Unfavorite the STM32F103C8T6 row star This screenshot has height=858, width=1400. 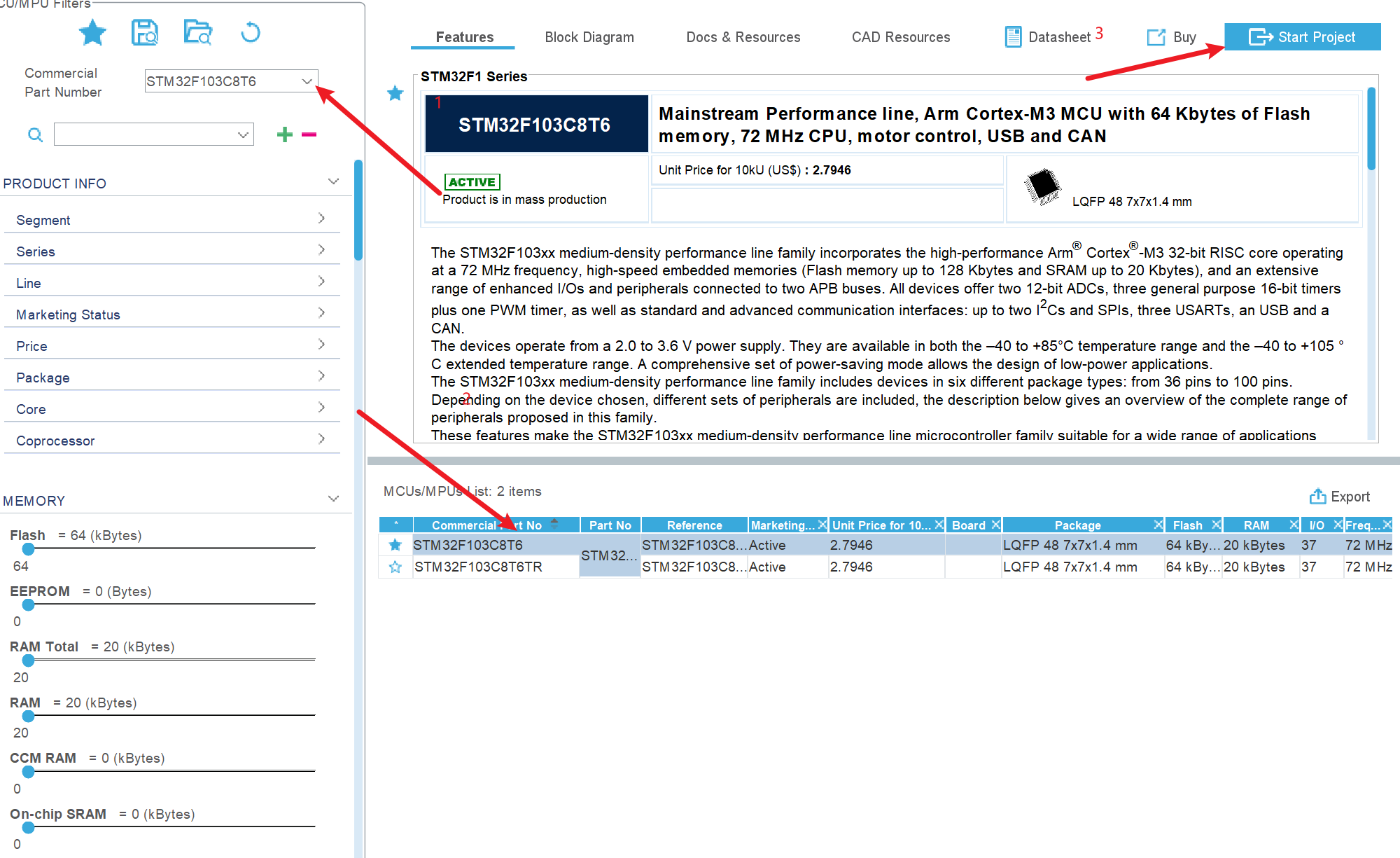(395, 544)
